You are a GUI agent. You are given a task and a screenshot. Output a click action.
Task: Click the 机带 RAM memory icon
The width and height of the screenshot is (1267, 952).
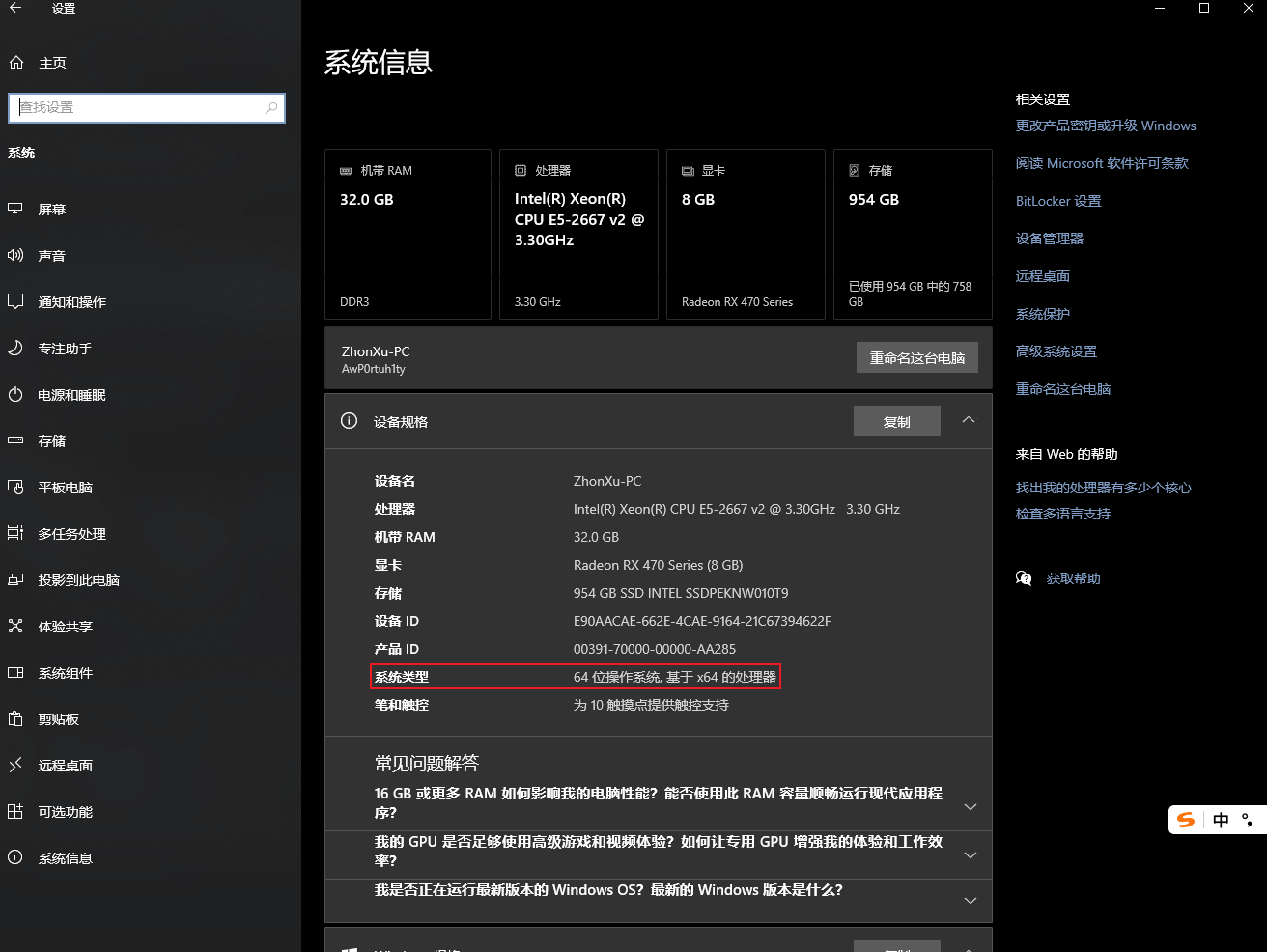(346, 171)
